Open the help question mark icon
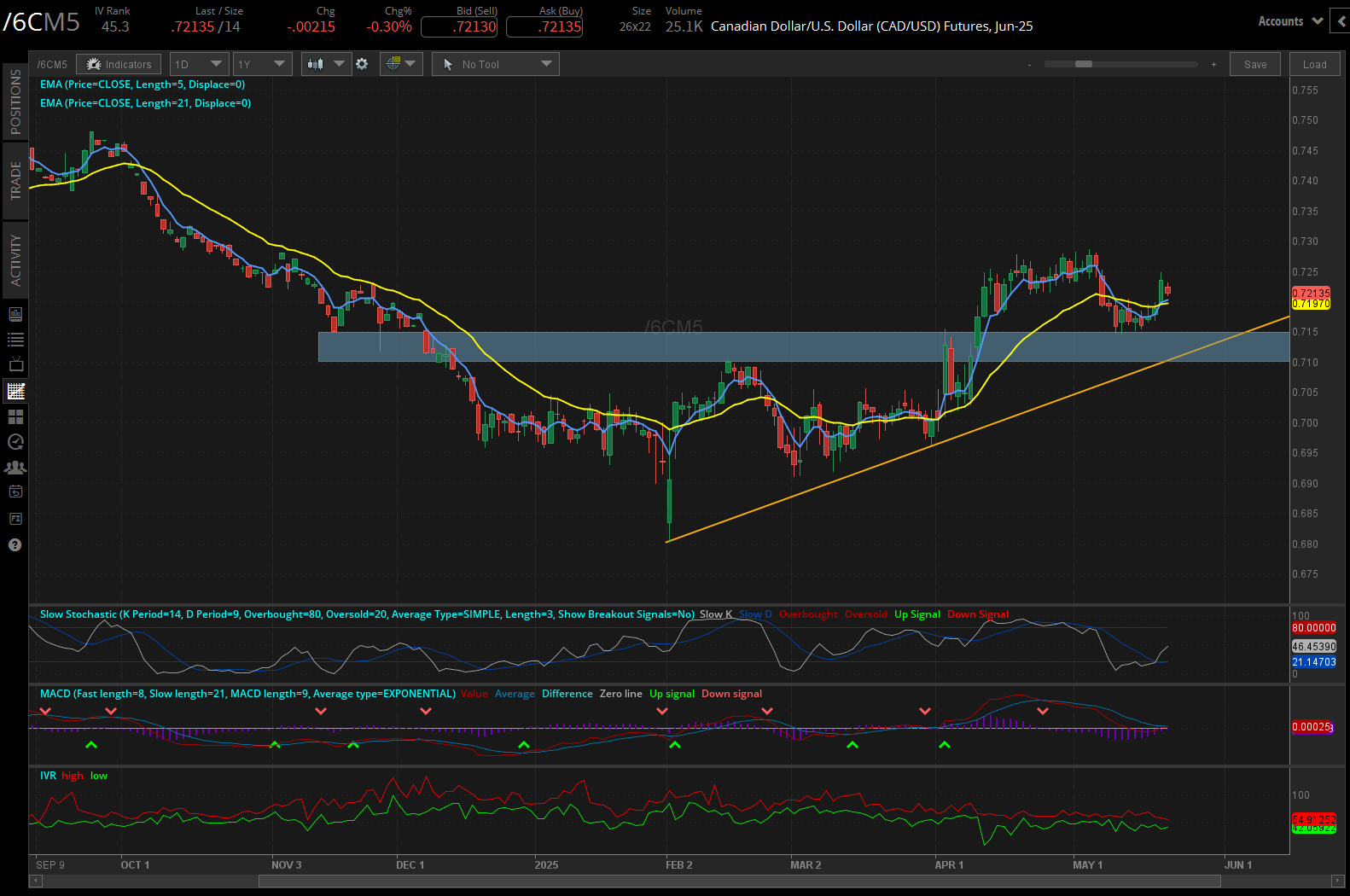The image size is (1350, 896). [15, 545]
